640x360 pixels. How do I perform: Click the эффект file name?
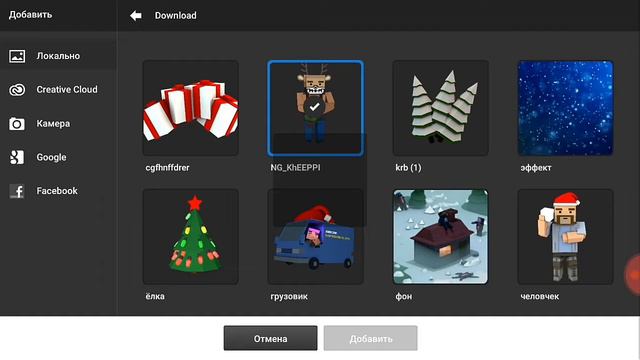(x=536, y=168)
